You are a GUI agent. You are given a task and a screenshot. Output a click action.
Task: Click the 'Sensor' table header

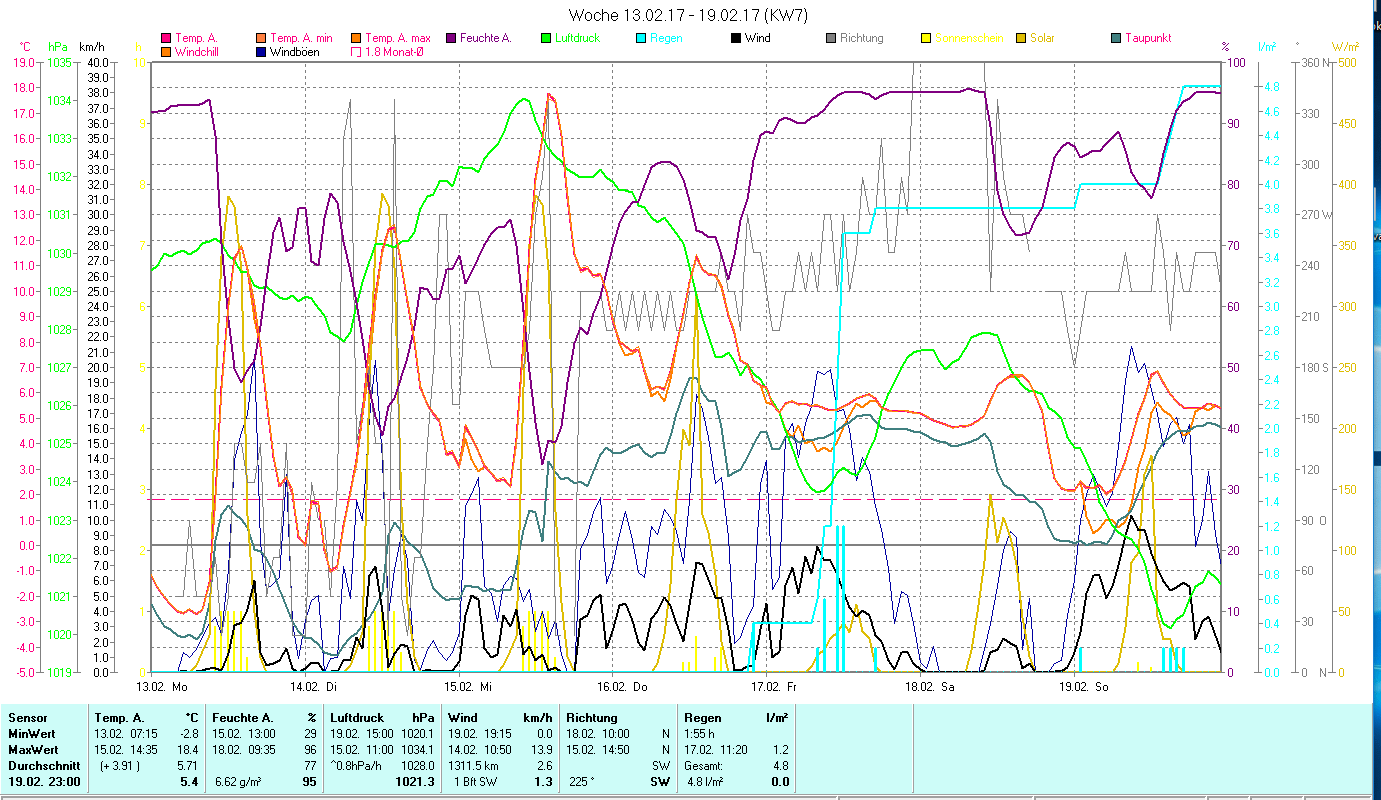point(27,718)
